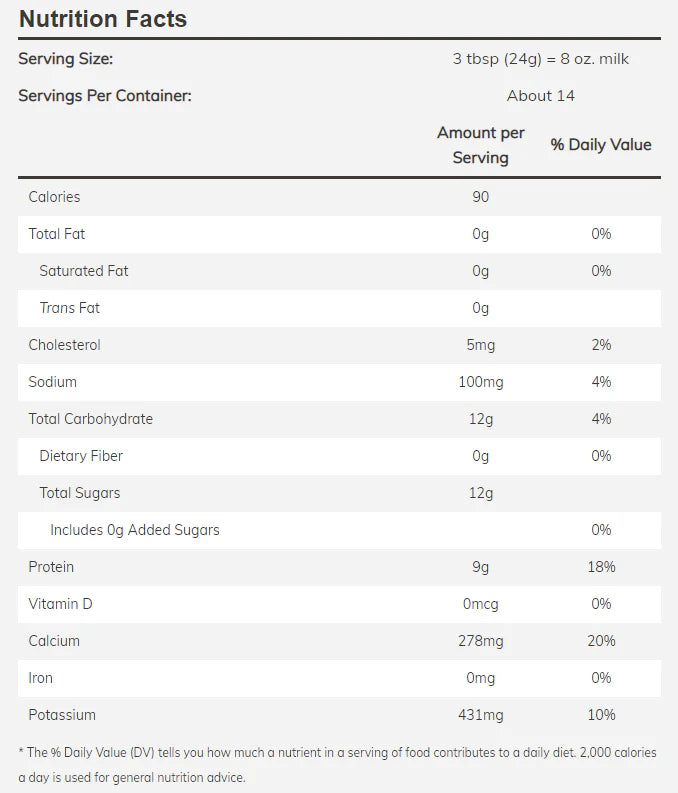Select the Total Fat row label
This screenshot has width=678, height=793.
[x=56, y=234]
